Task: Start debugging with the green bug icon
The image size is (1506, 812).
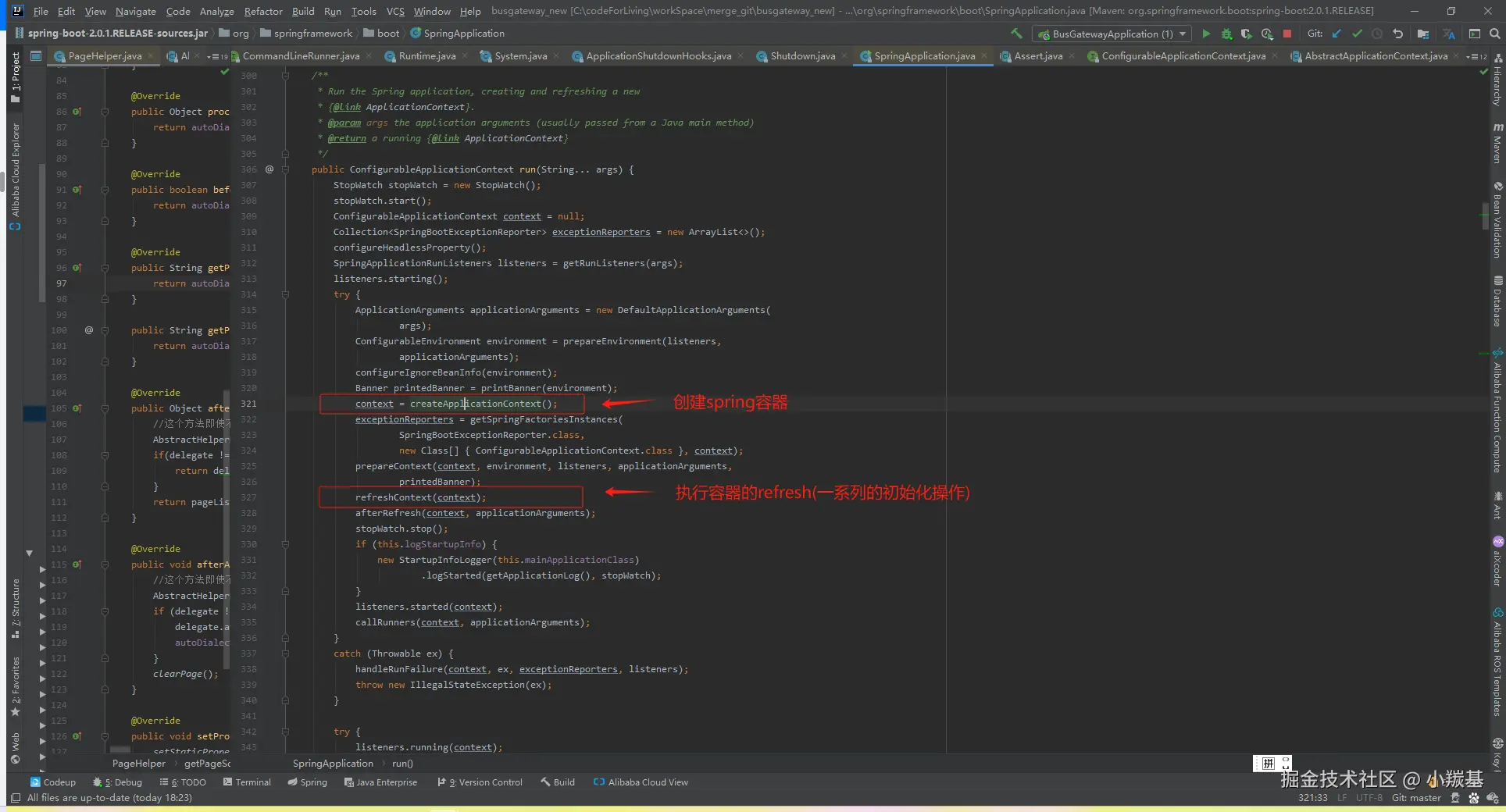Action: [x=1226, y=34]
